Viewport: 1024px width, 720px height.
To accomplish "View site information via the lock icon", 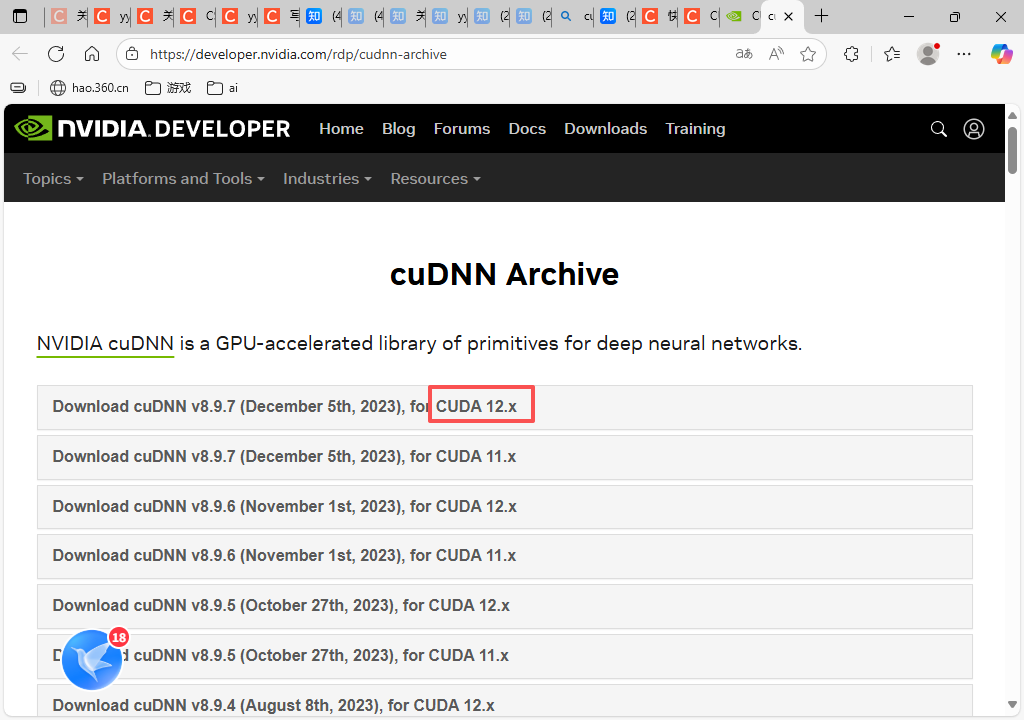I will tap(133, 54).
